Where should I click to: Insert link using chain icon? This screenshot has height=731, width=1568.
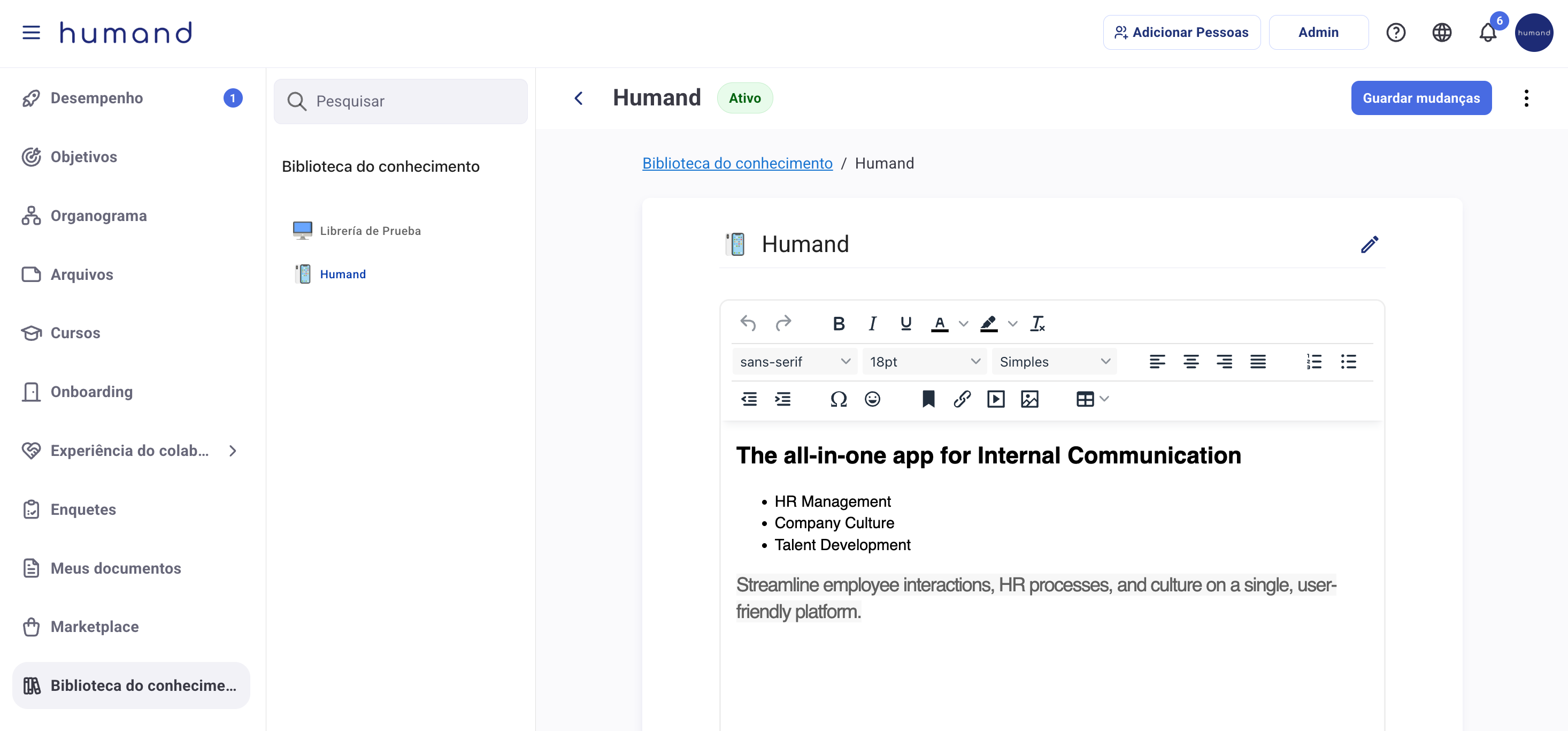tap(962, 400)
